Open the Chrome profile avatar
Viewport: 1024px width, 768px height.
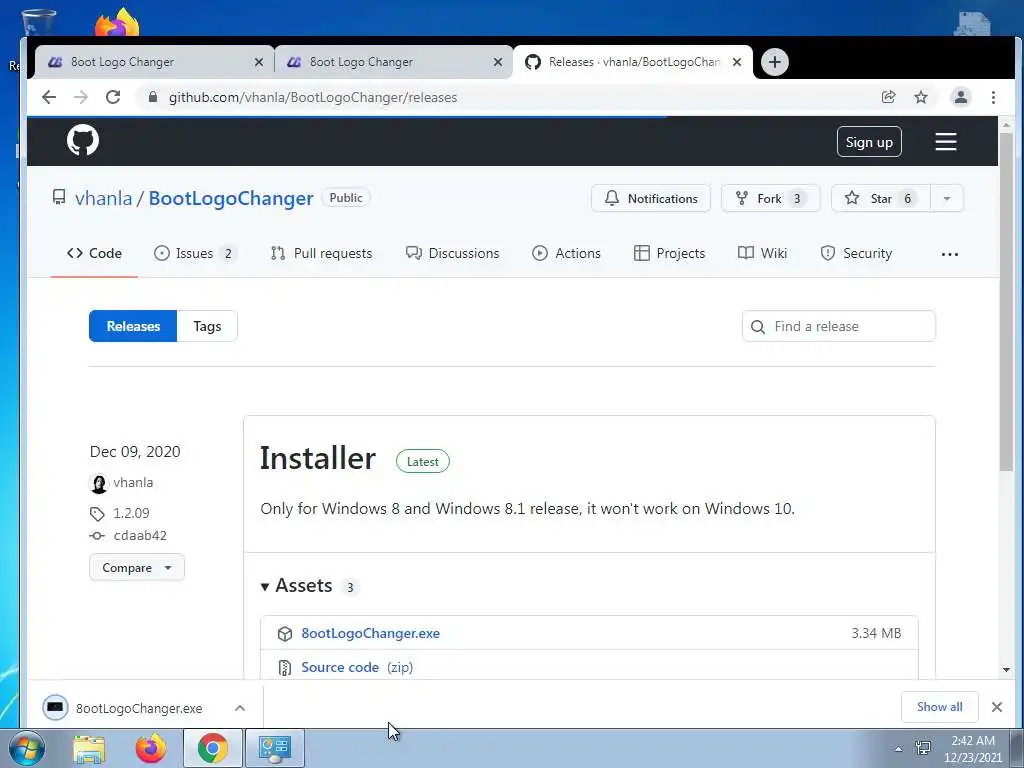[x=961, y=97]
